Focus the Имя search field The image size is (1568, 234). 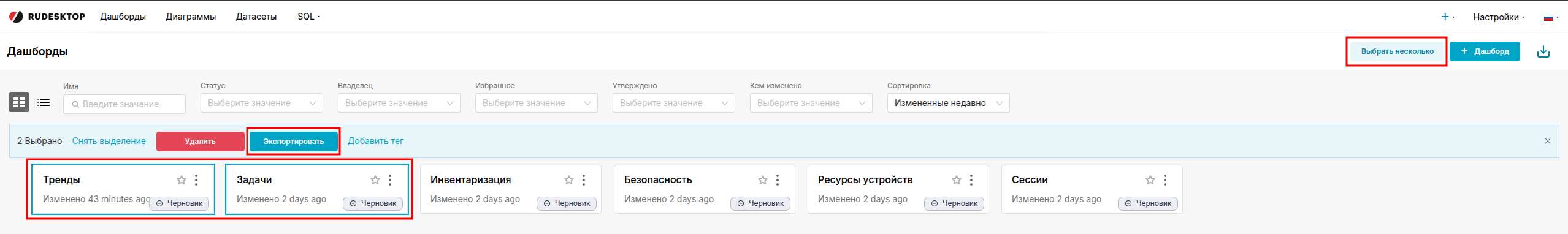124,104
